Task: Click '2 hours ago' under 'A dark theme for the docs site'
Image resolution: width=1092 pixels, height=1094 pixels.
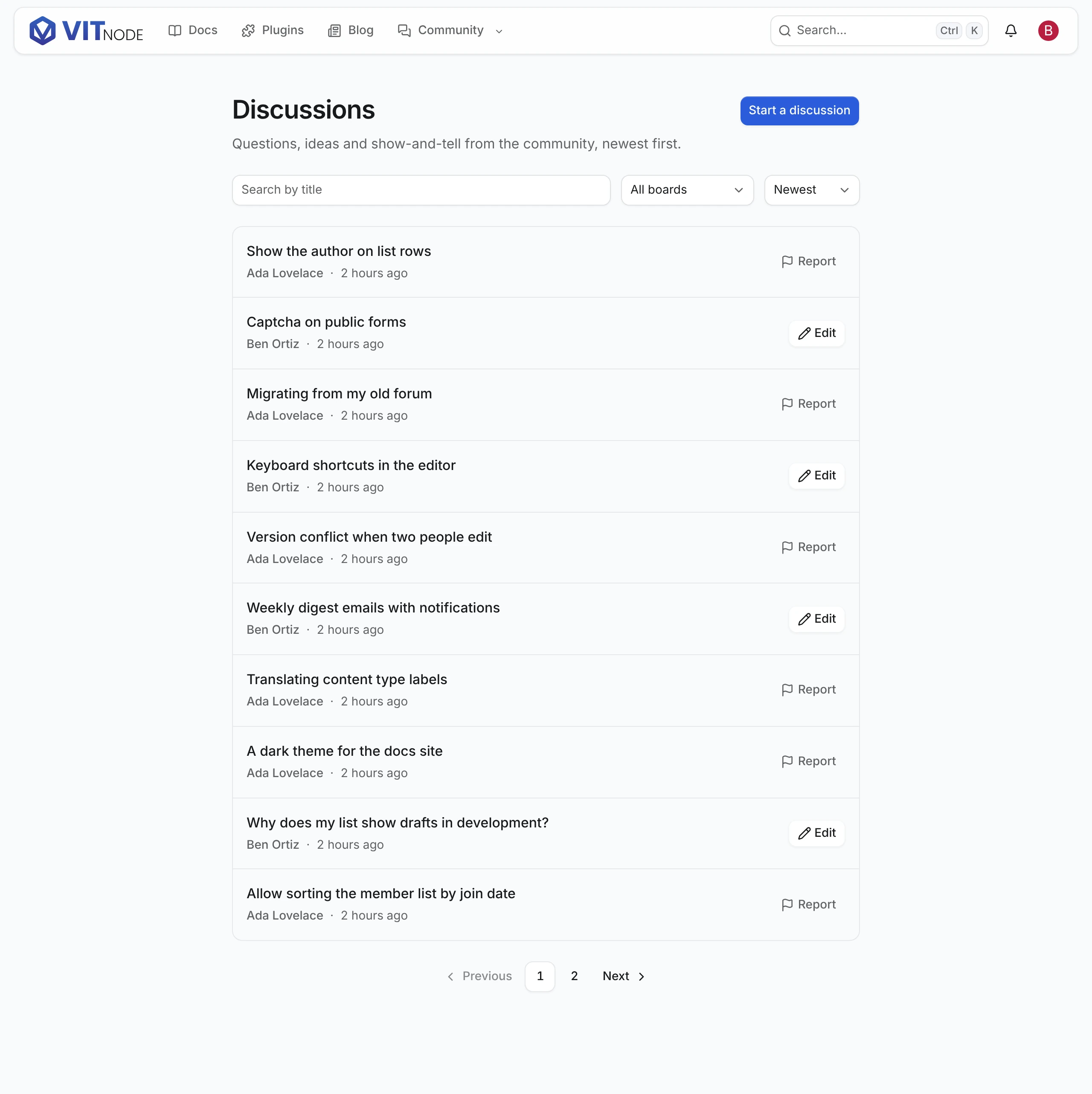Action: (x=374, y=773)
